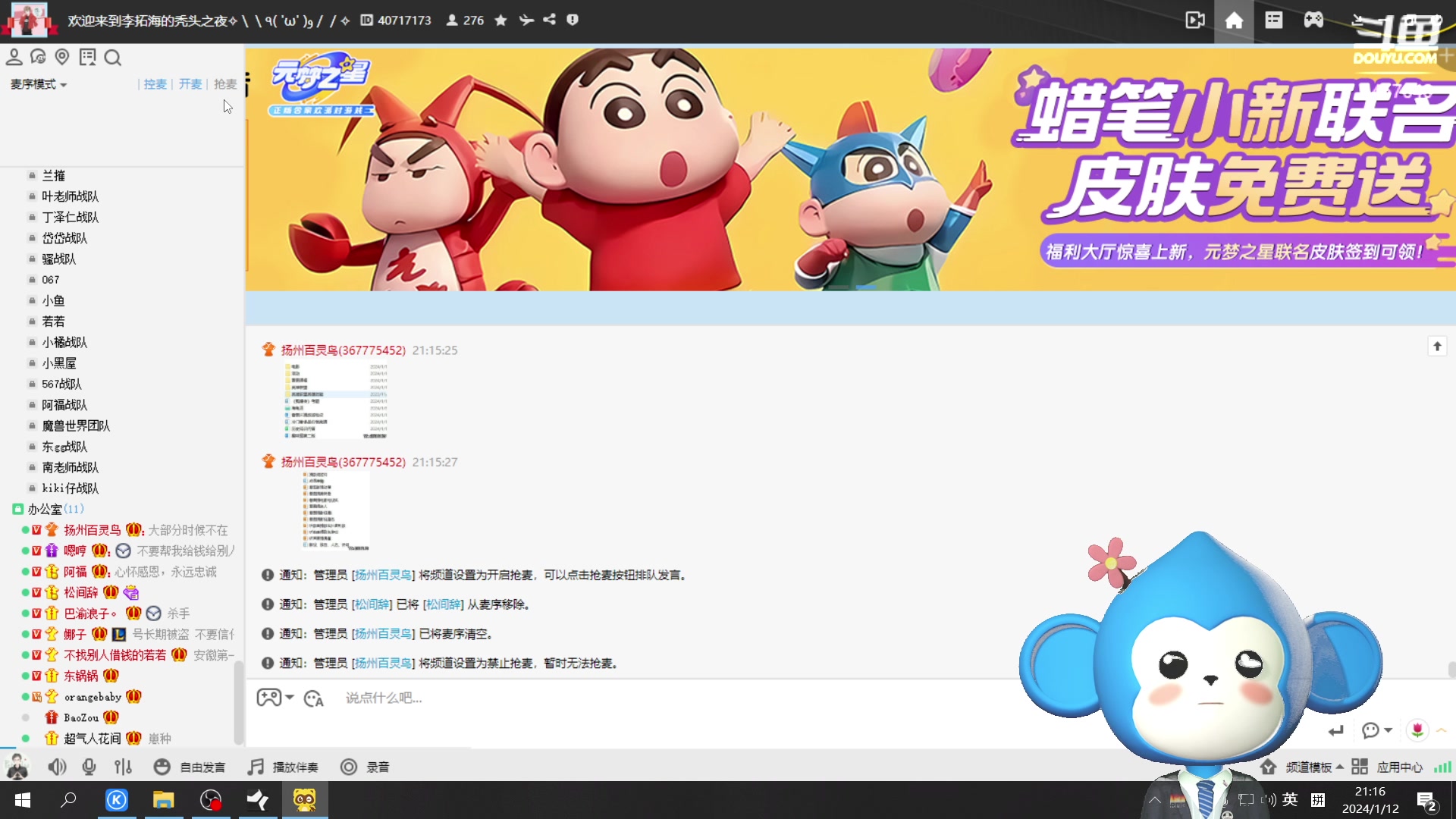
Task: Open the 麦序模式 dropdown
Action: [38, 84]
